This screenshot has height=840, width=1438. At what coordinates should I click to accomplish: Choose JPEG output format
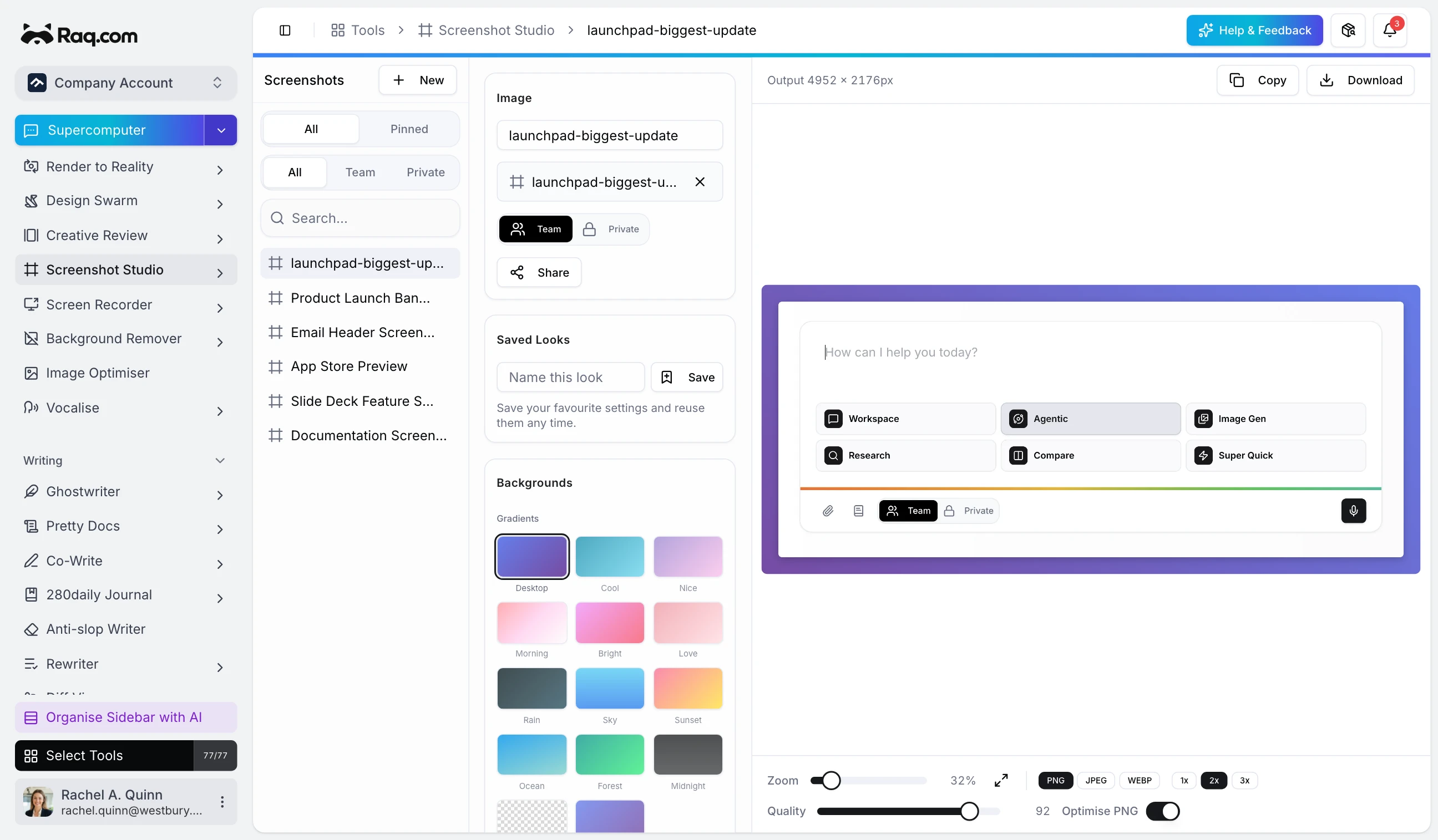coord(1096,780)
